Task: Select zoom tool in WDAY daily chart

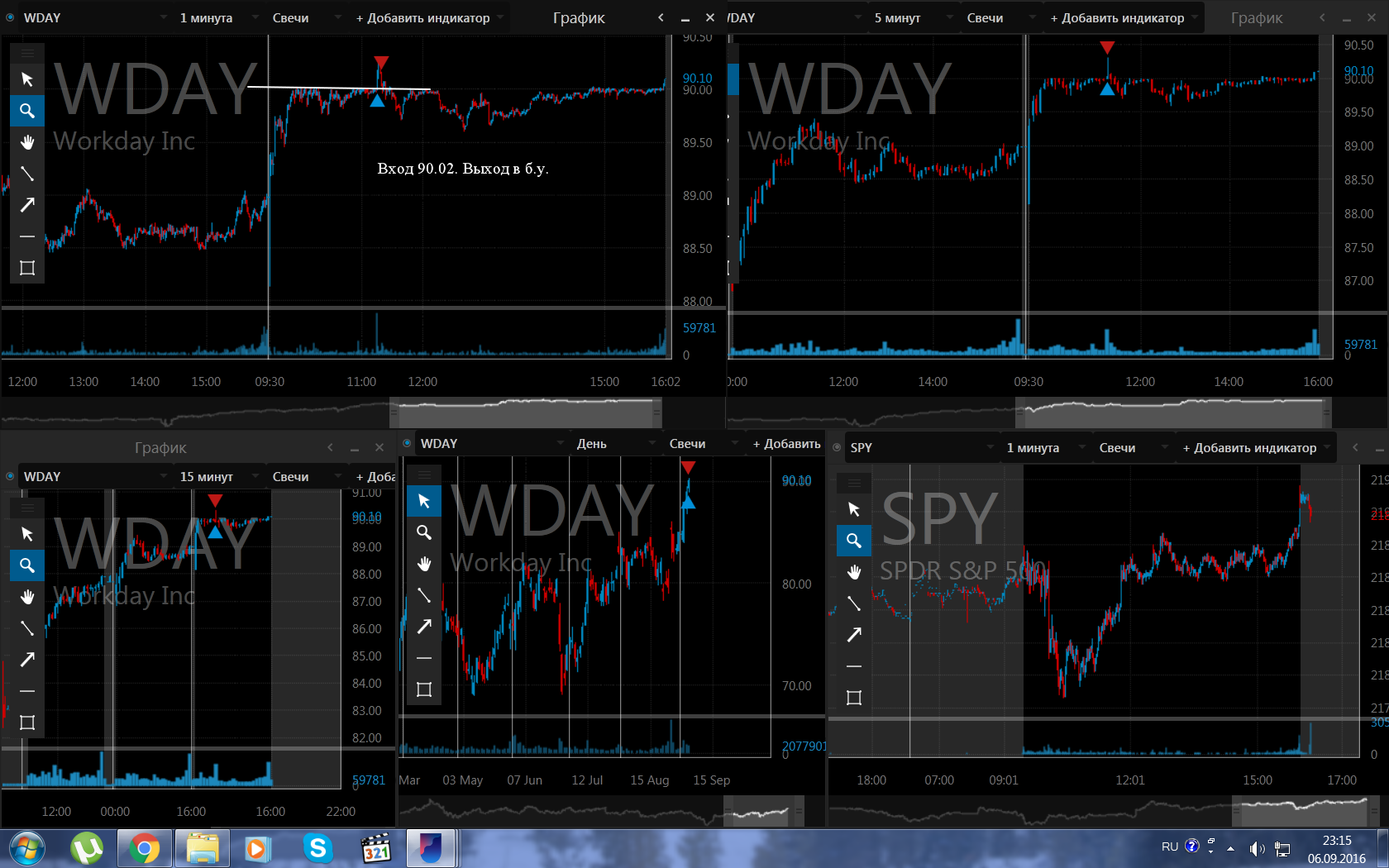Action: pyautogui.click(x=424, y=532)
